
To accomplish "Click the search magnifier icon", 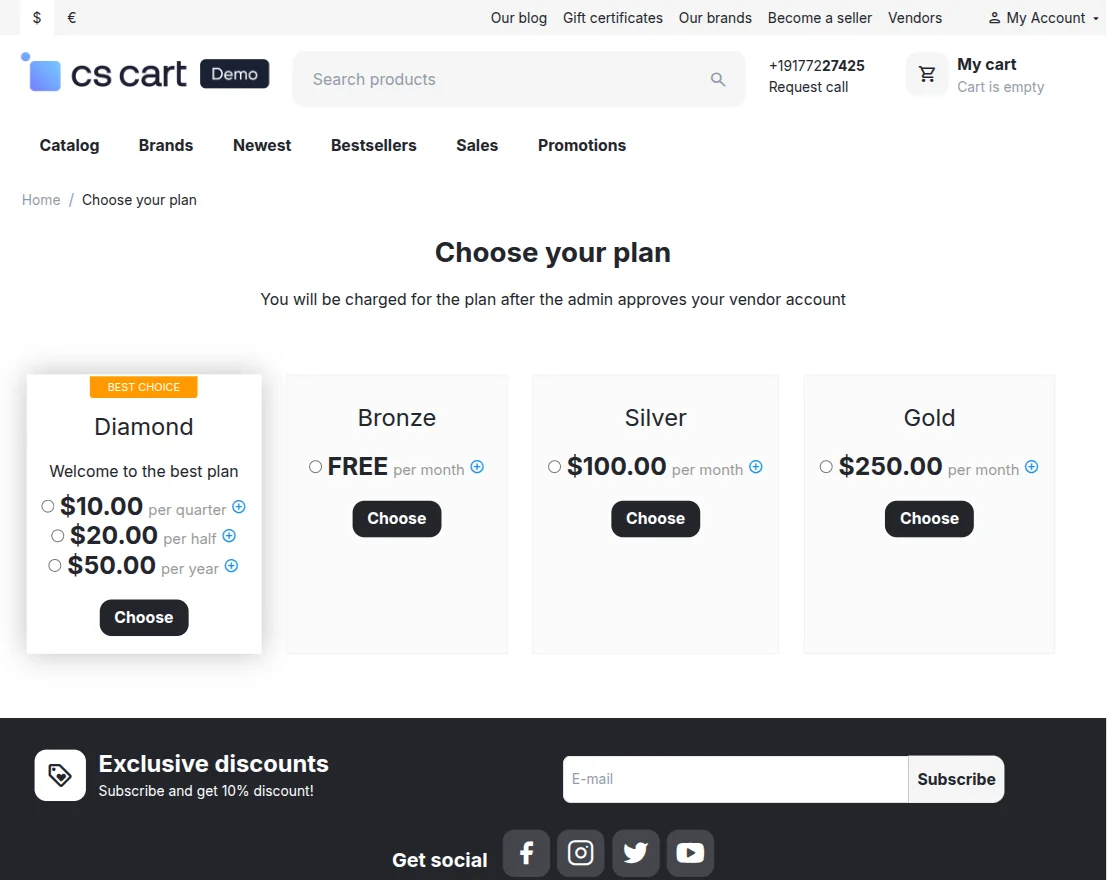I will click(718, 79).
